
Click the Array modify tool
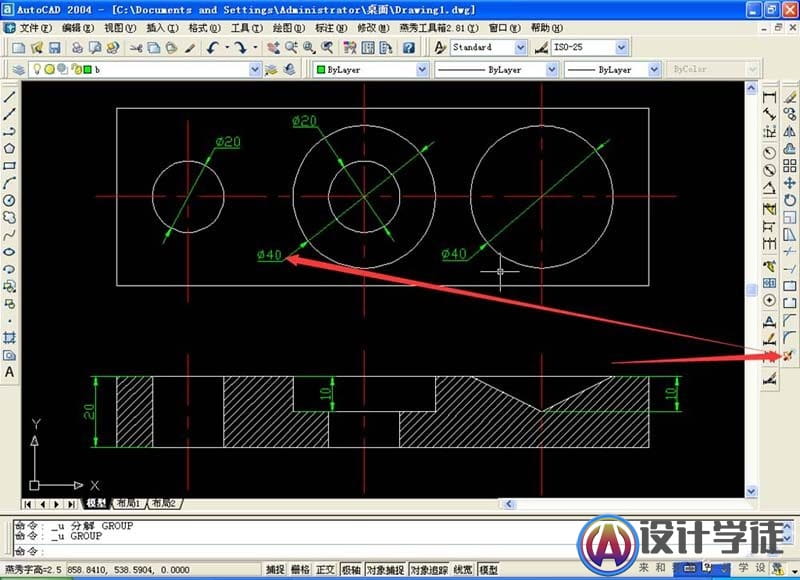click(x=790, y=166)
